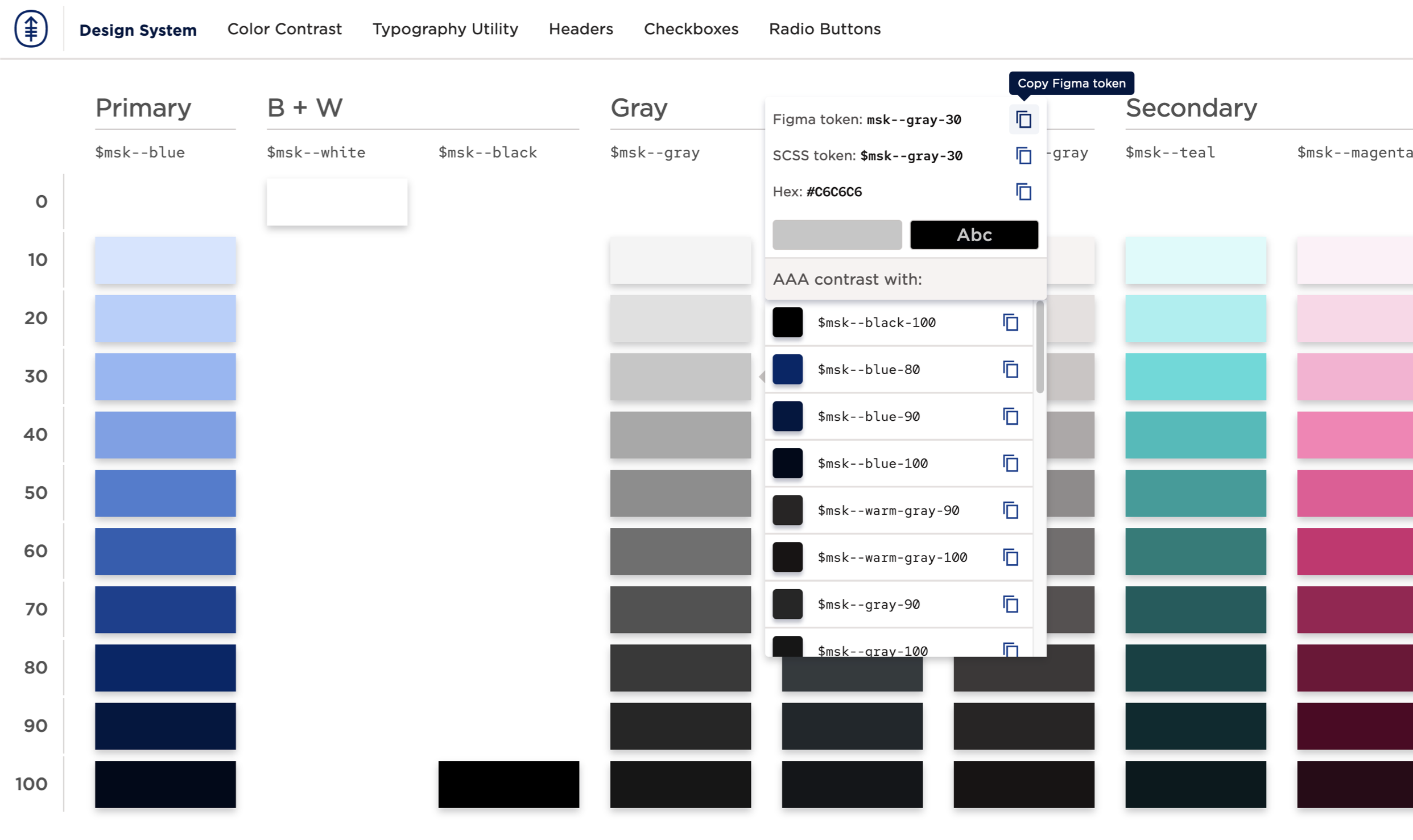This screenshot has height=840, width=1413.
Task: Select the blue 40 swatch
Action: click(x=166, y=435)
